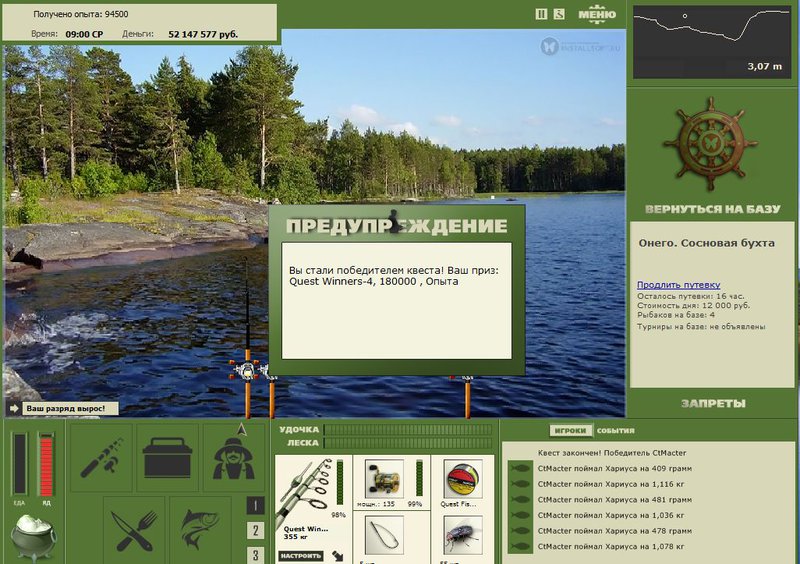The image size is (800, 564).
Task: Switch to the СОБЫТИЯ tab
Action: (x=616, y=431)
